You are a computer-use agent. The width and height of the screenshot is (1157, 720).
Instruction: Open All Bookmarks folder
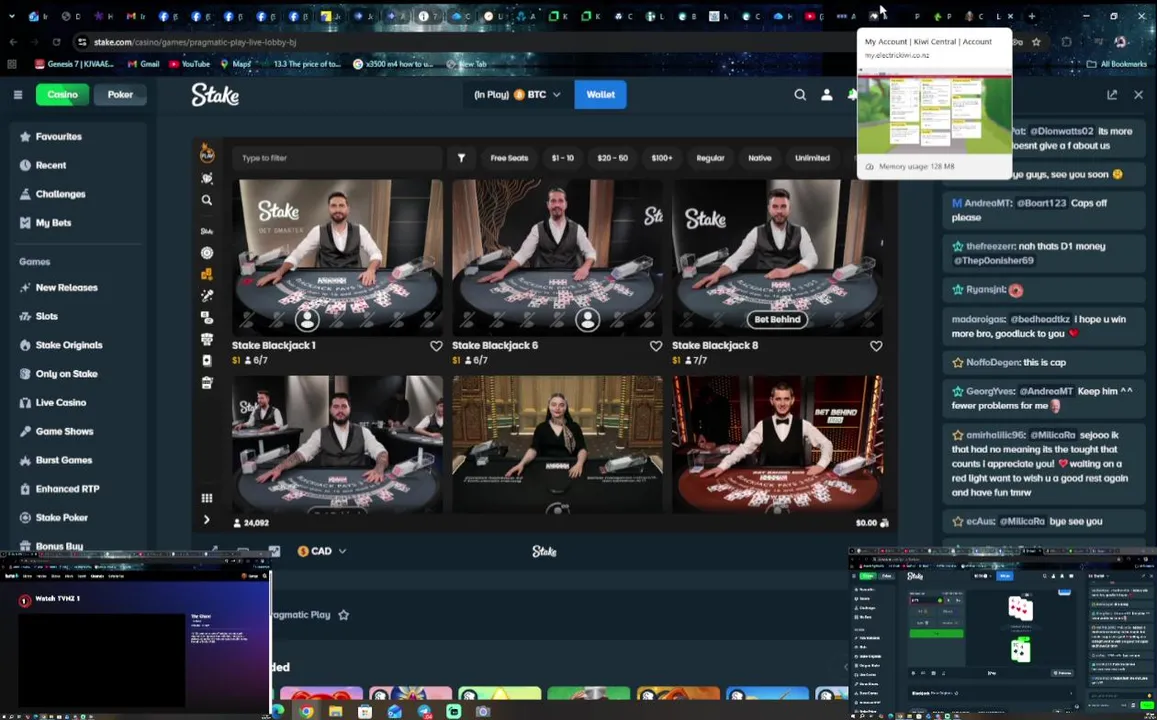click(x=1116, y=64)
